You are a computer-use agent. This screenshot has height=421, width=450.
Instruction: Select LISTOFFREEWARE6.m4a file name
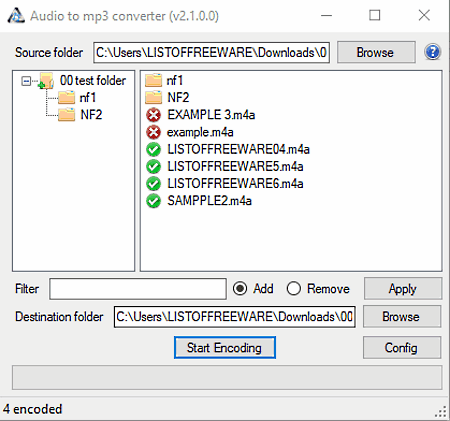pos(235,184)
